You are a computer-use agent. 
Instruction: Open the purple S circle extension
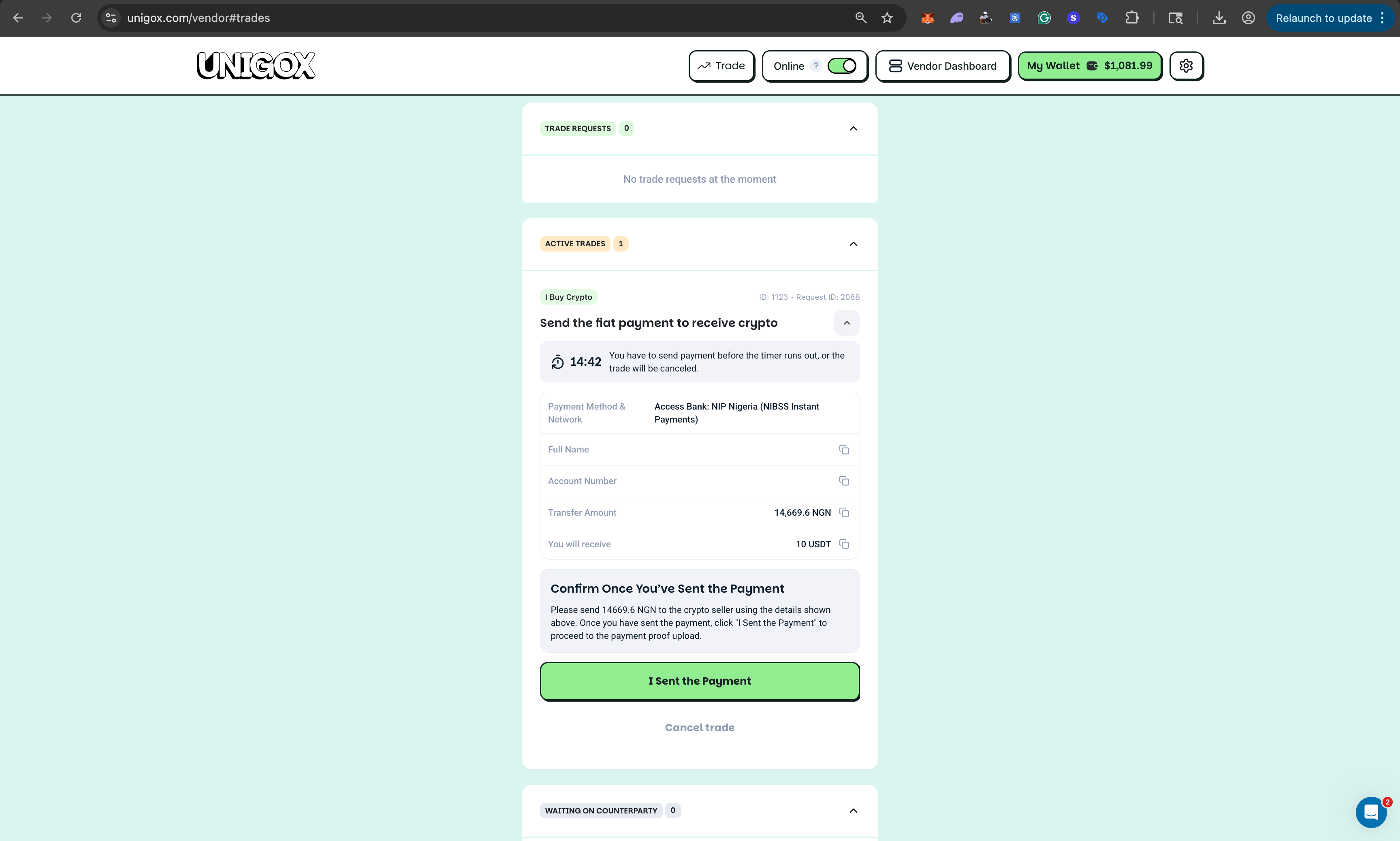[1073, 18]
